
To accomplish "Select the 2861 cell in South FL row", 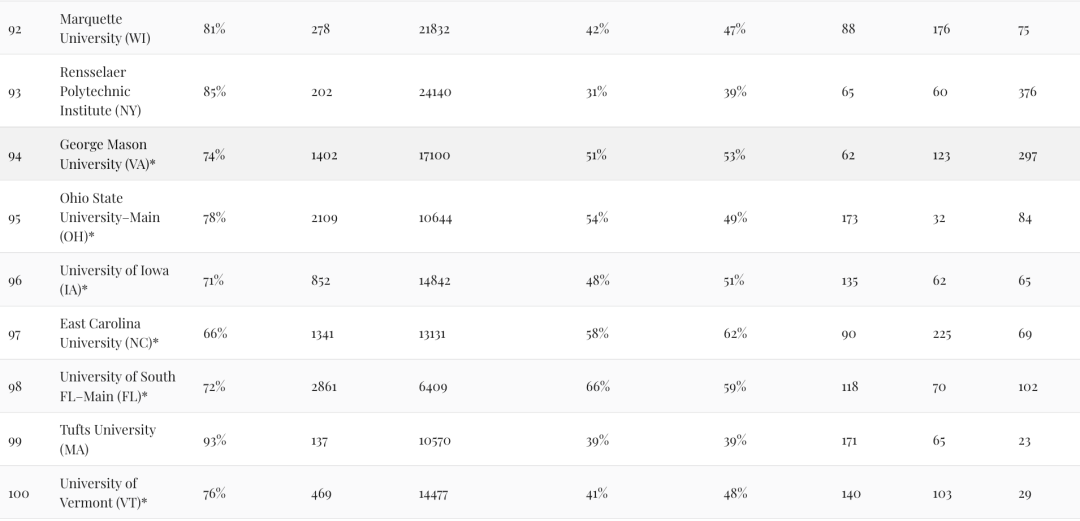I will (324, 387).
